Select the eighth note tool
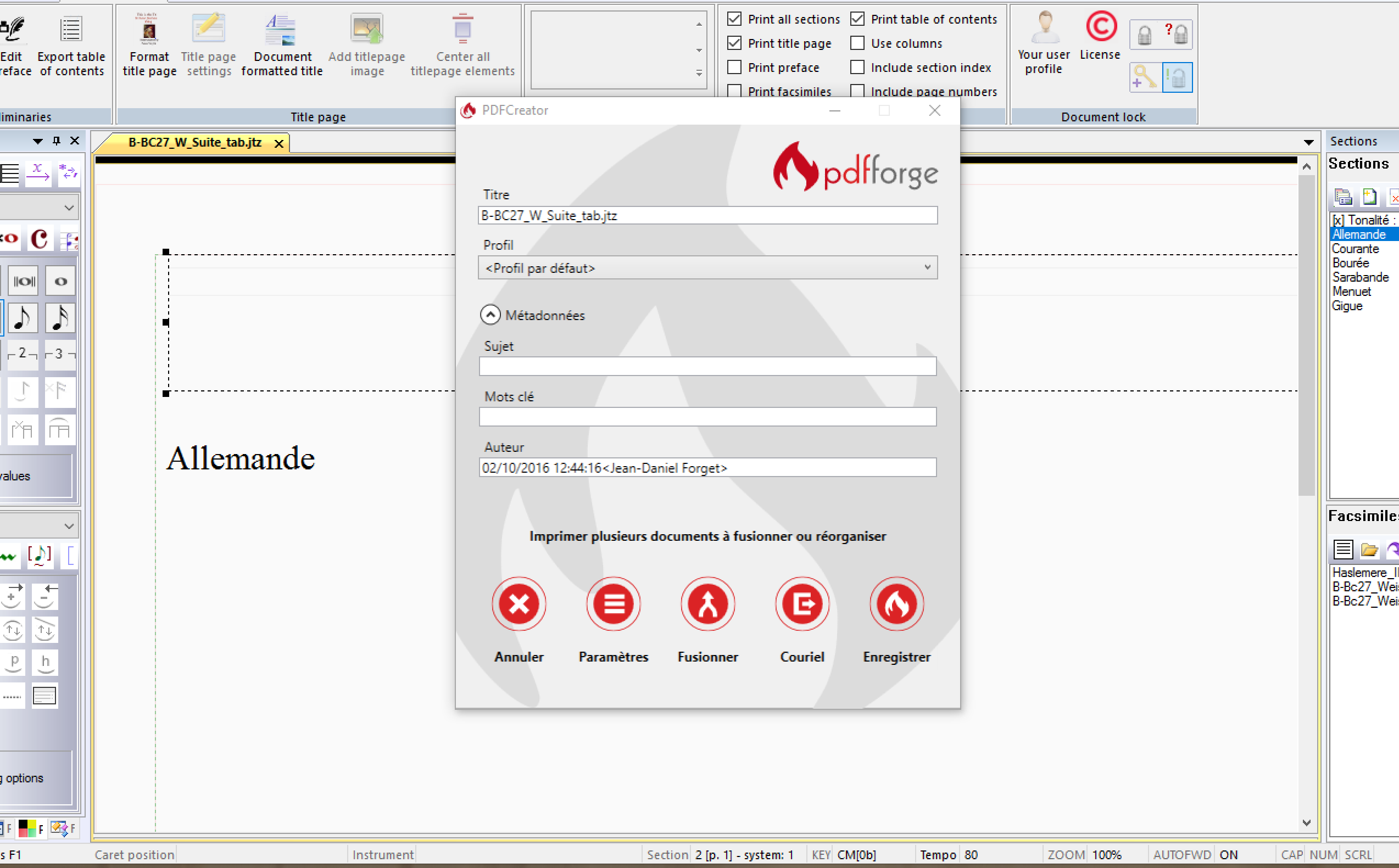Screen dimensions: 1399x868 coord(23,317)
